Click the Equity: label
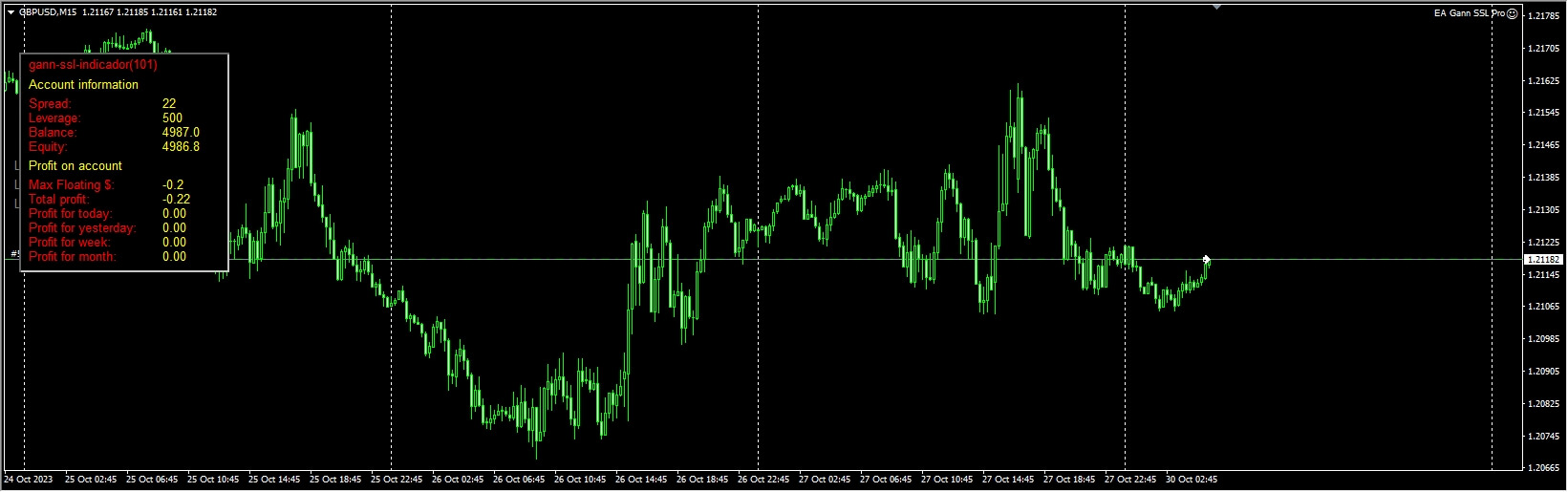The height and width of the screenshot is (492, 1568). tap(48, 146)
